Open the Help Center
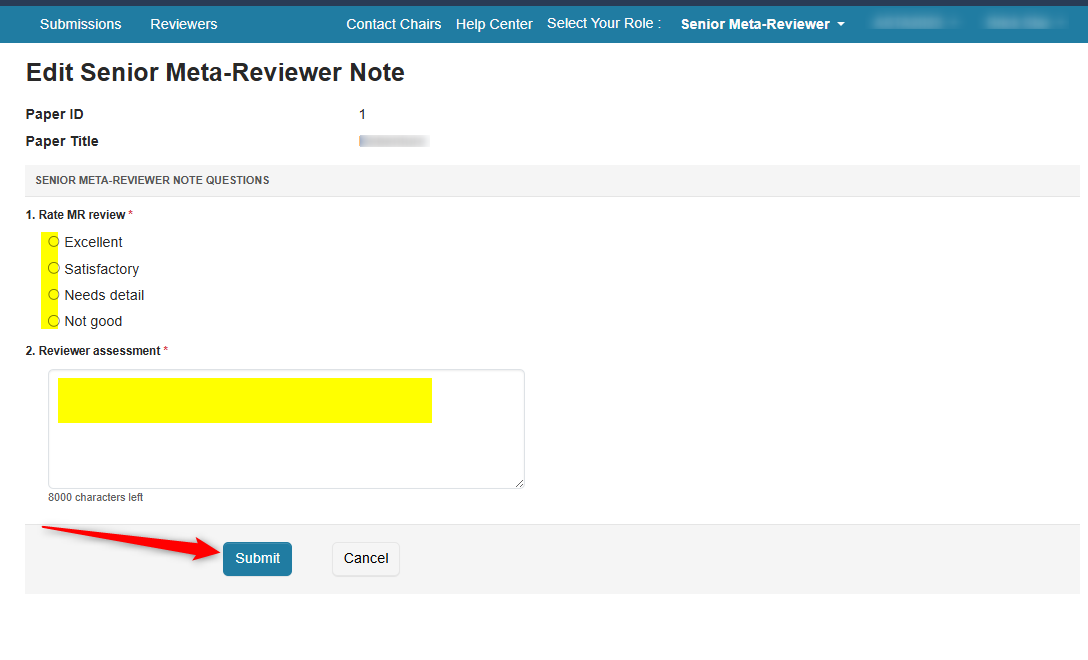Image resolution: width=1088 pixels, height=660 pixels. point(494,24)
